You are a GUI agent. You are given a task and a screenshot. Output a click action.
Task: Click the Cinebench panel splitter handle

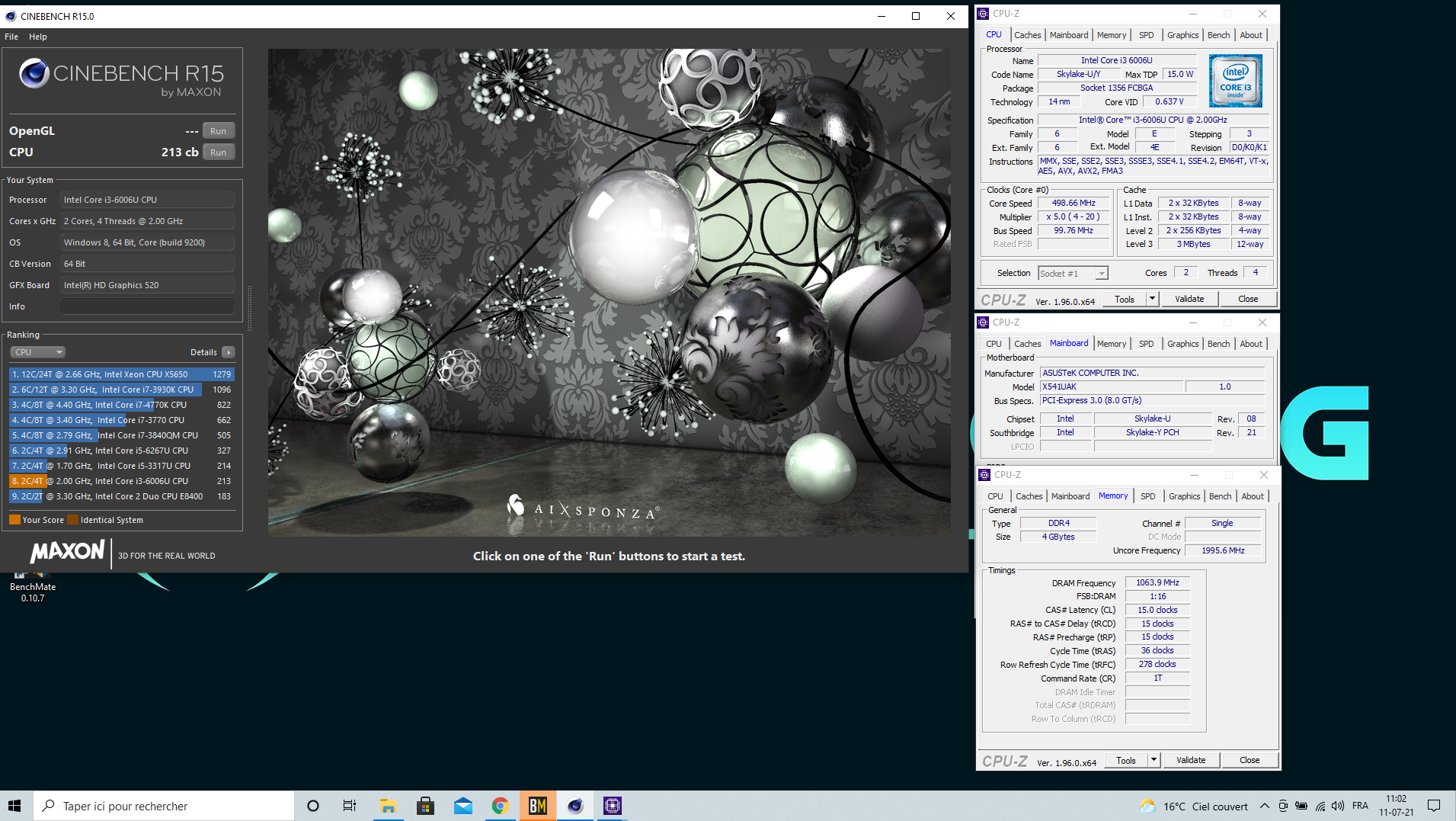click(x=250, y=308)
